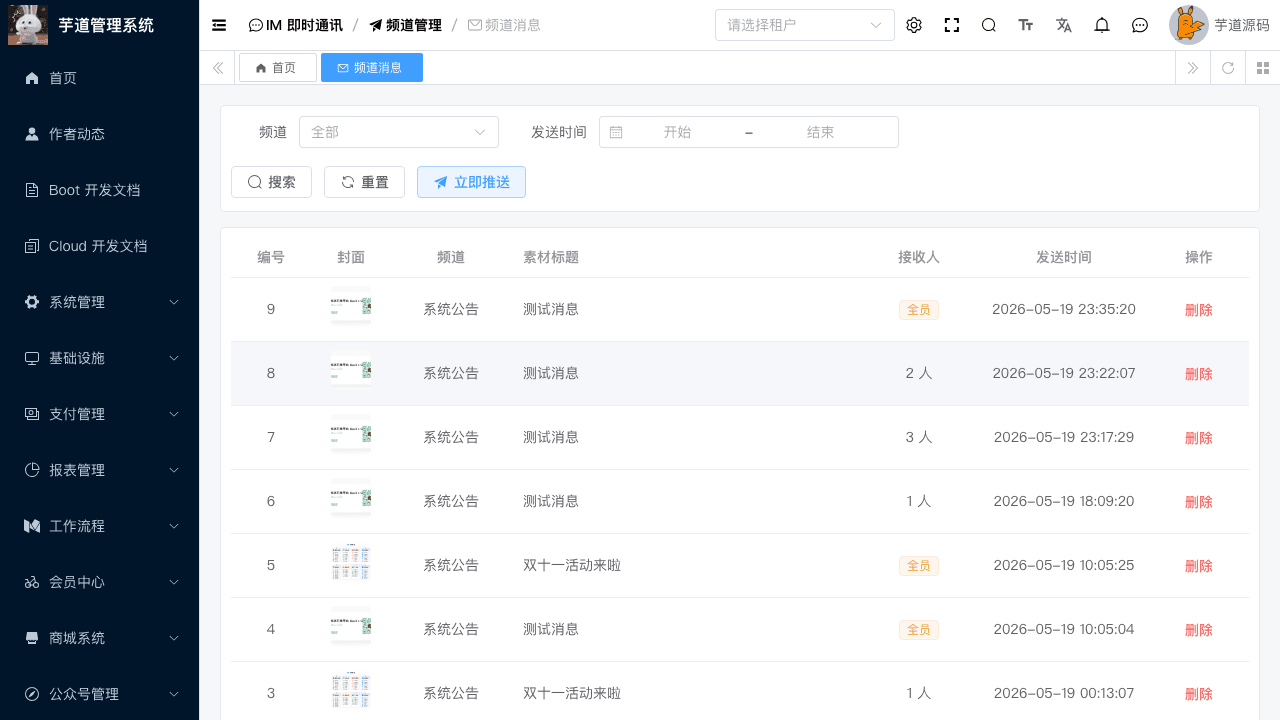The height and width of the screenshot is (720, 1280).
Task: Open cover thumbnail of message 9
Action: click(351, 307)
